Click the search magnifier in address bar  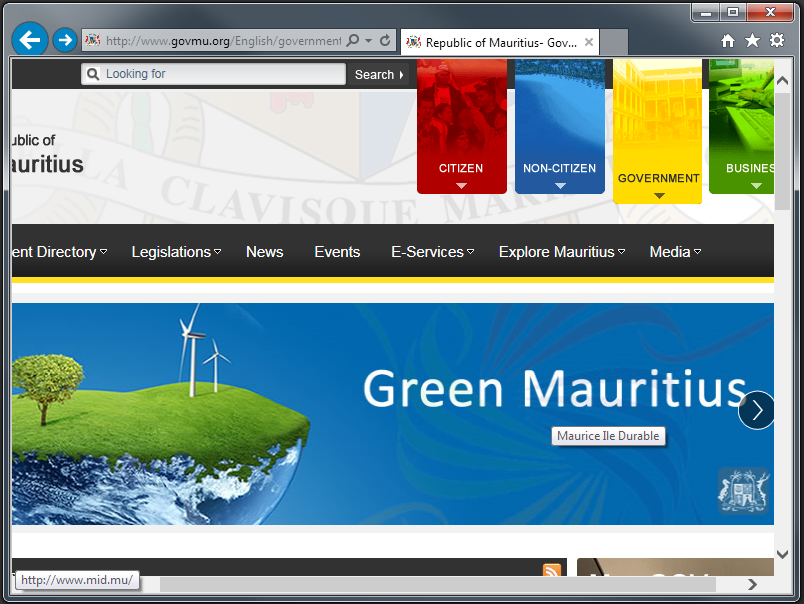pos(353,40)
